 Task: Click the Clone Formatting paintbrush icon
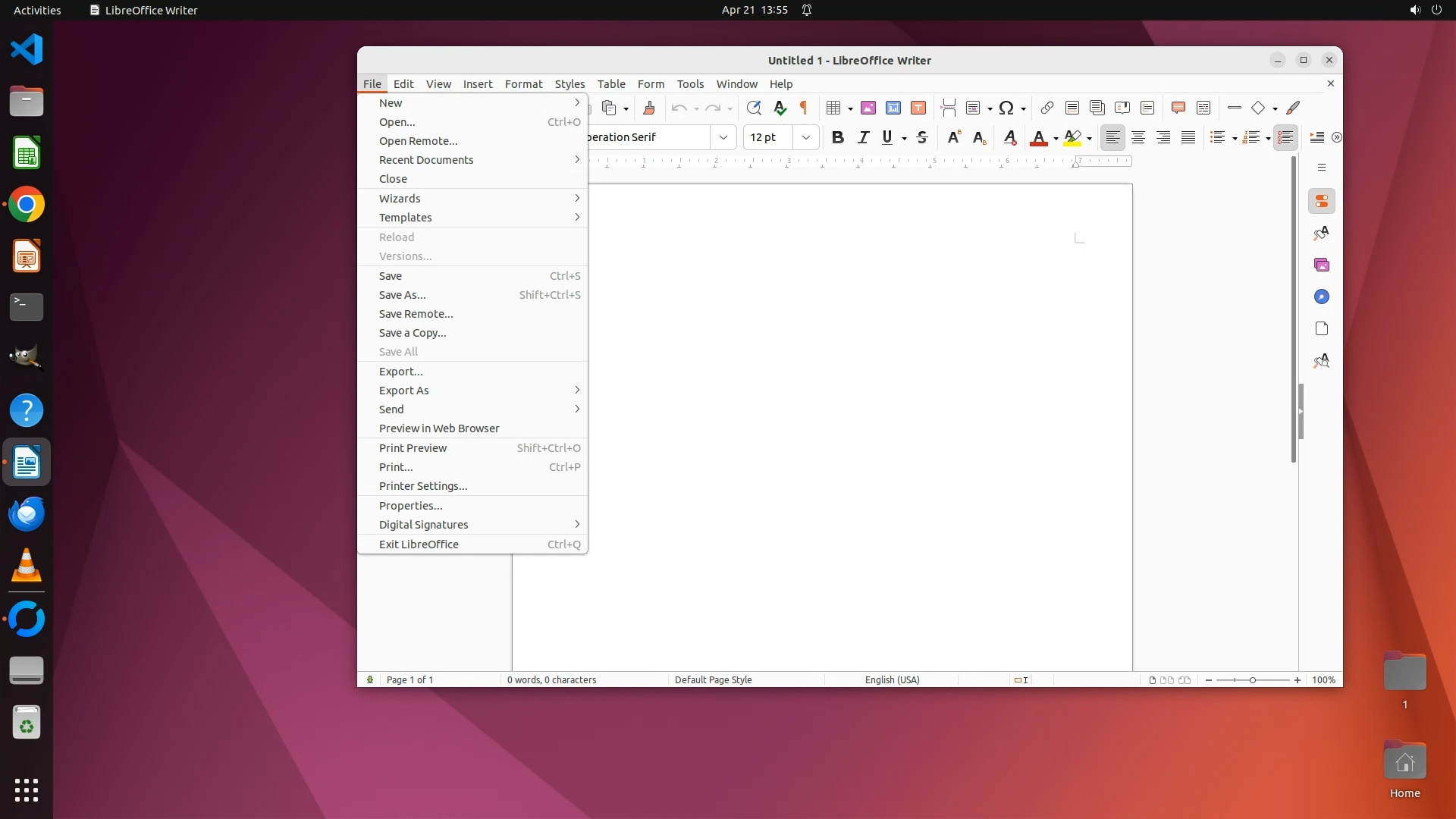point(648,108)
